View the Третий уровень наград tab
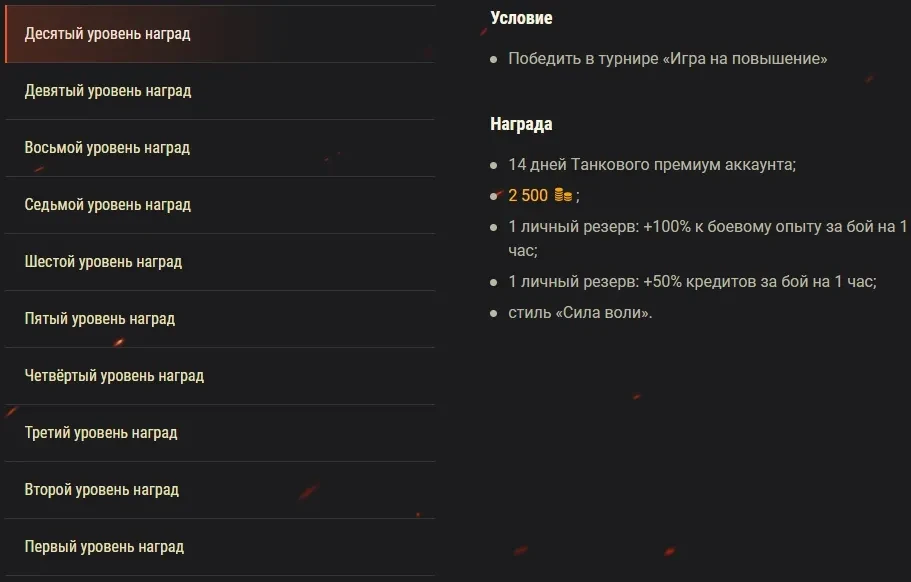Viewport: 911px width, 582px height. [x=100, y=433]
